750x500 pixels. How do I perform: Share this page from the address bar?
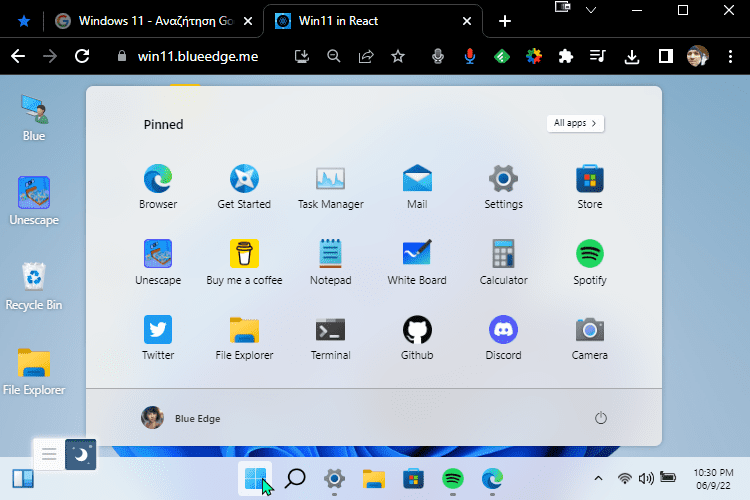pos(366,56)
